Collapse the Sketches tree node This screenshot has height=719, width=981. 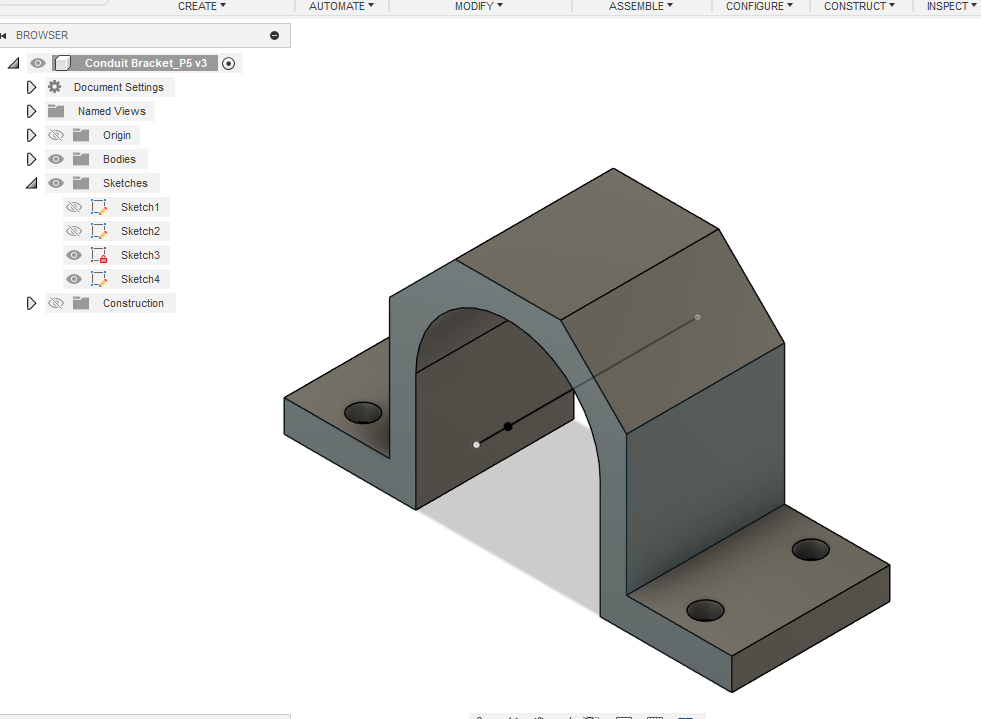click(31, 182)
